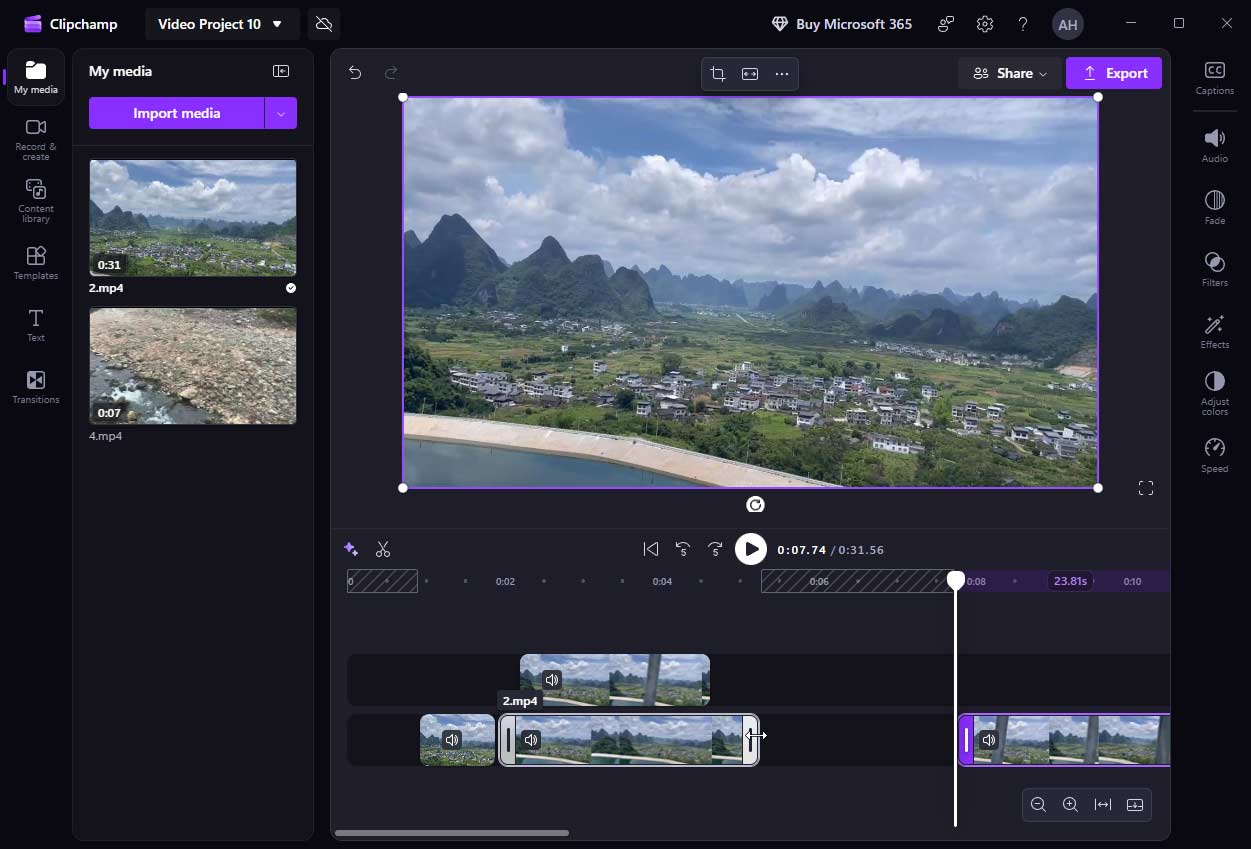1251x849 pixels.
Task: Open the Captions panel
Action: coord(1213,76)
